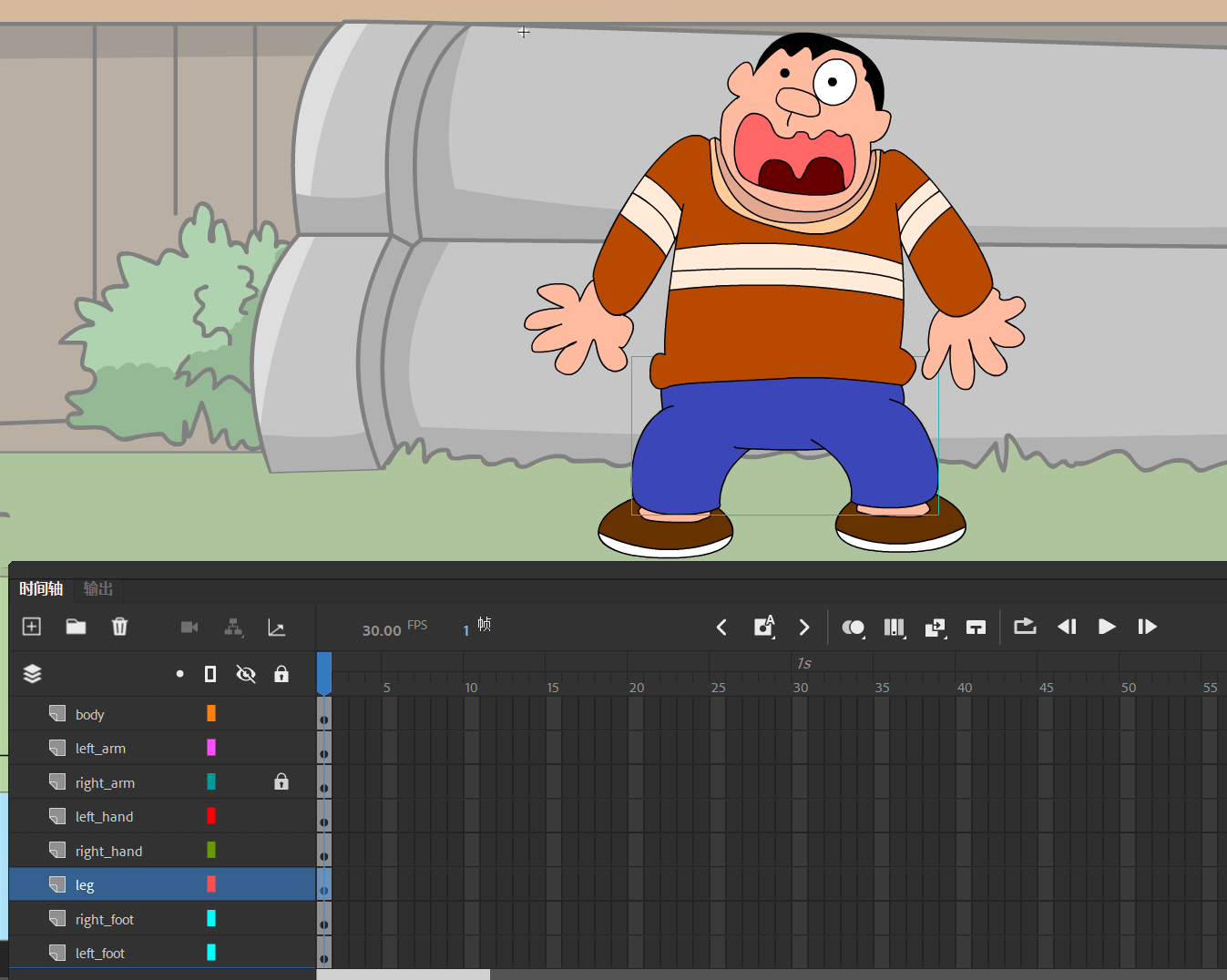Move playhead to frame 20 on ruler
1227x980 pixels.
click(x=636, y=687)
